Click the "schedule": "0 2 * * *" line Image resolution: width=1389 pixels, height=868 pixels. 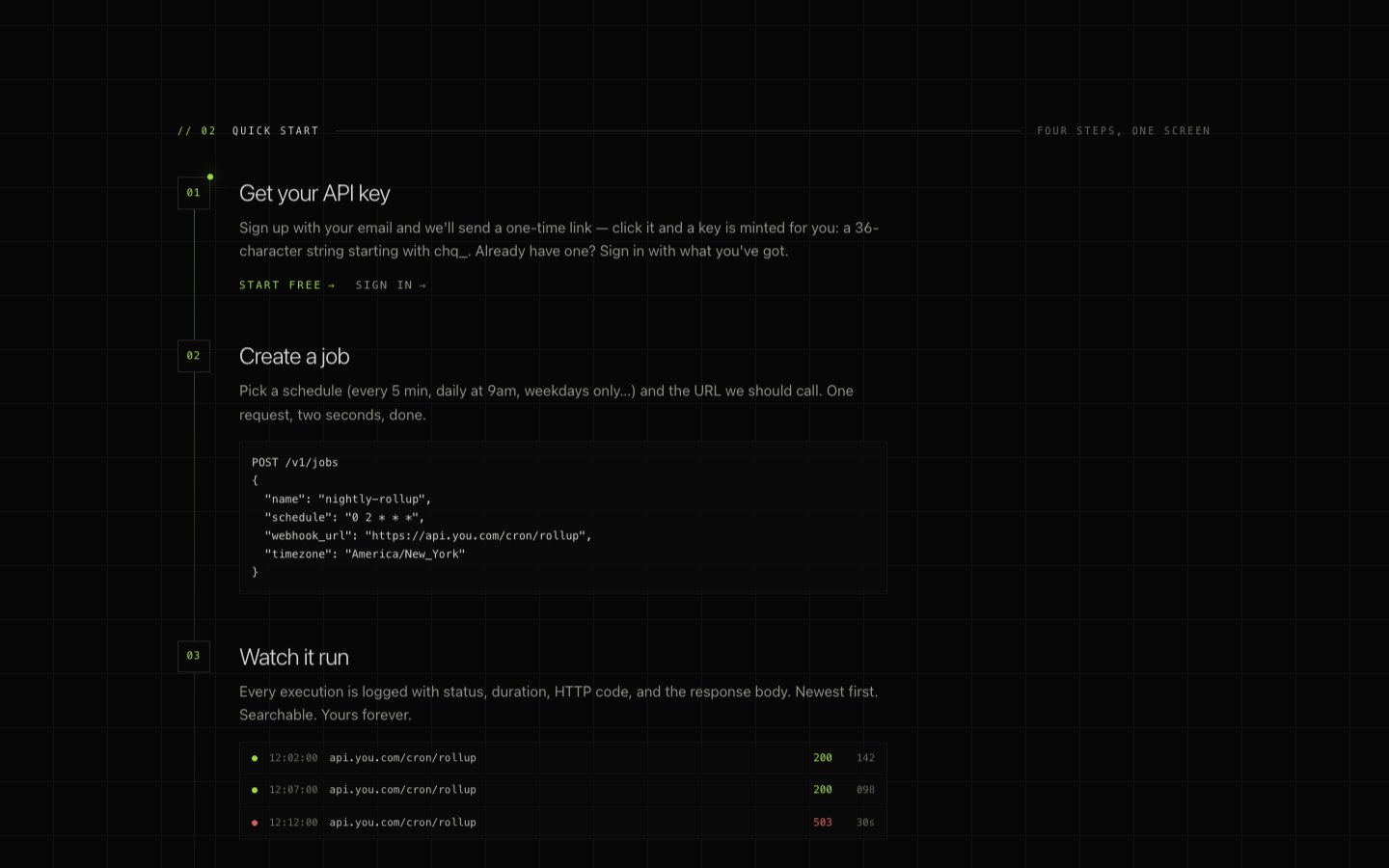344,518
